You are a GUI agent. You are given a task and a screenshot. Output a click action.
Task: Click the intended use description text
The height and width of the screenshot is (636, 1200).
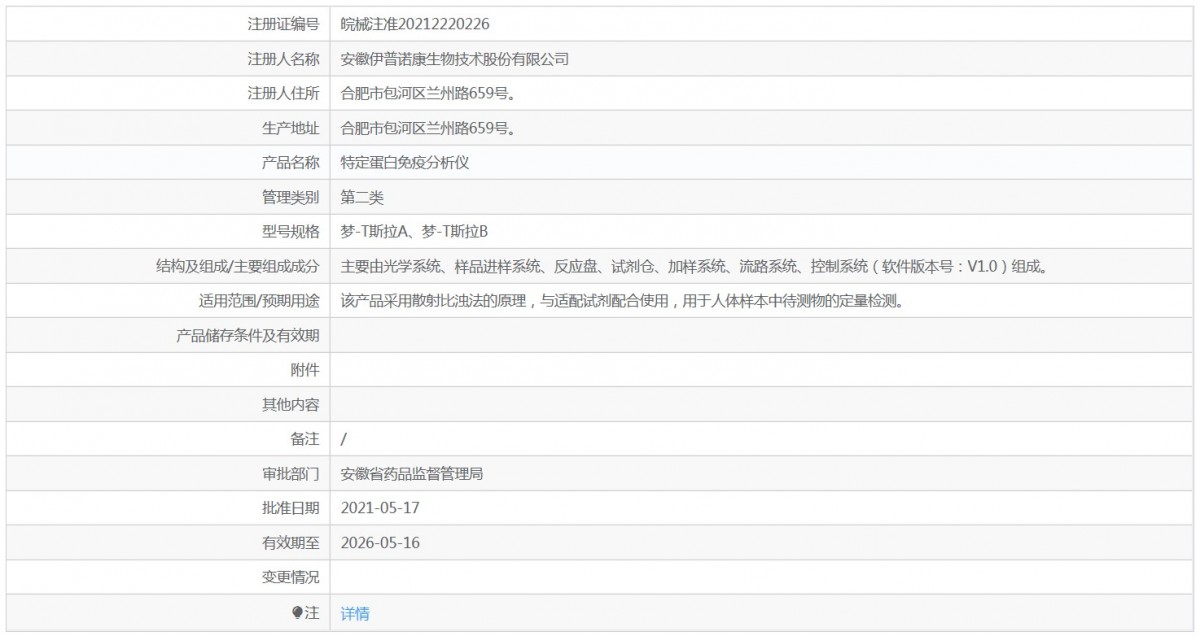click(x=622, y=301)
